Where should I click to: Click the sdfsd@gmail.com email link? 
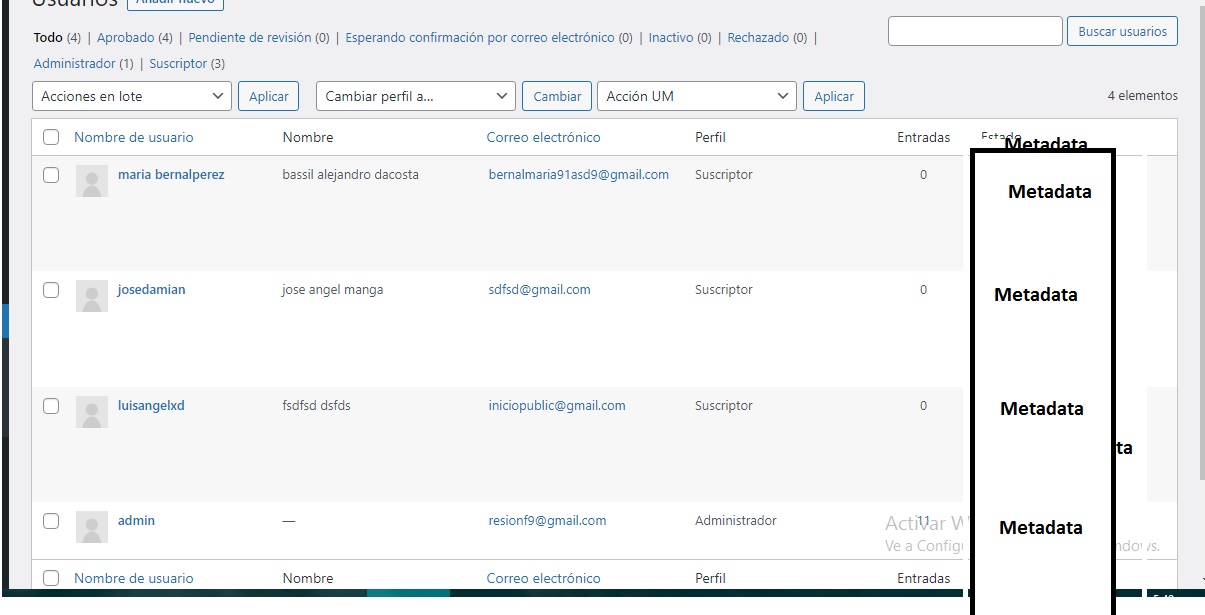click(x=539, y=290)
